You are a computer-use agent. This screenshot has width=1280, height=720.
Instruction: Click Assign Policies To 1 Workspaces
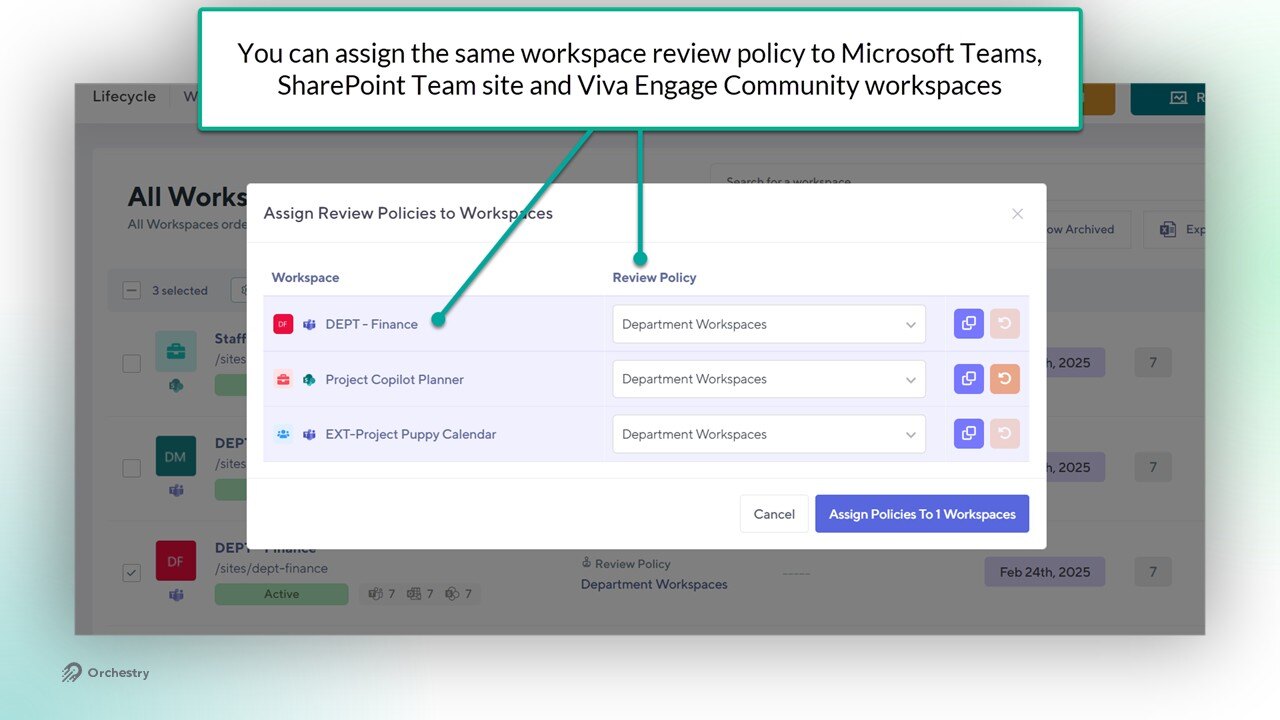(922, 514)
